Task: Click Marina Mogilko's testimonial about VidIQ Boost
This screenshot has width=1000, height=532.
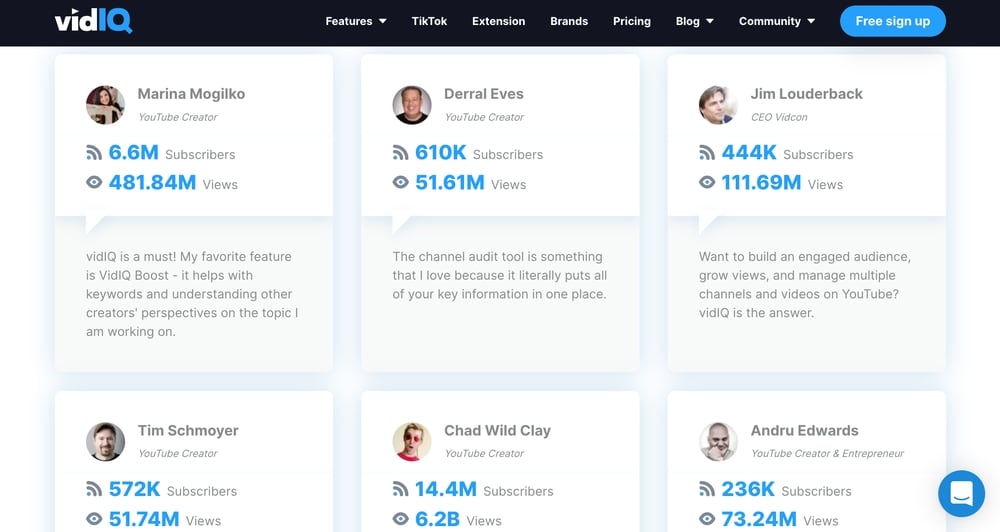Action: pyautogui.click(x=192, y=294)
